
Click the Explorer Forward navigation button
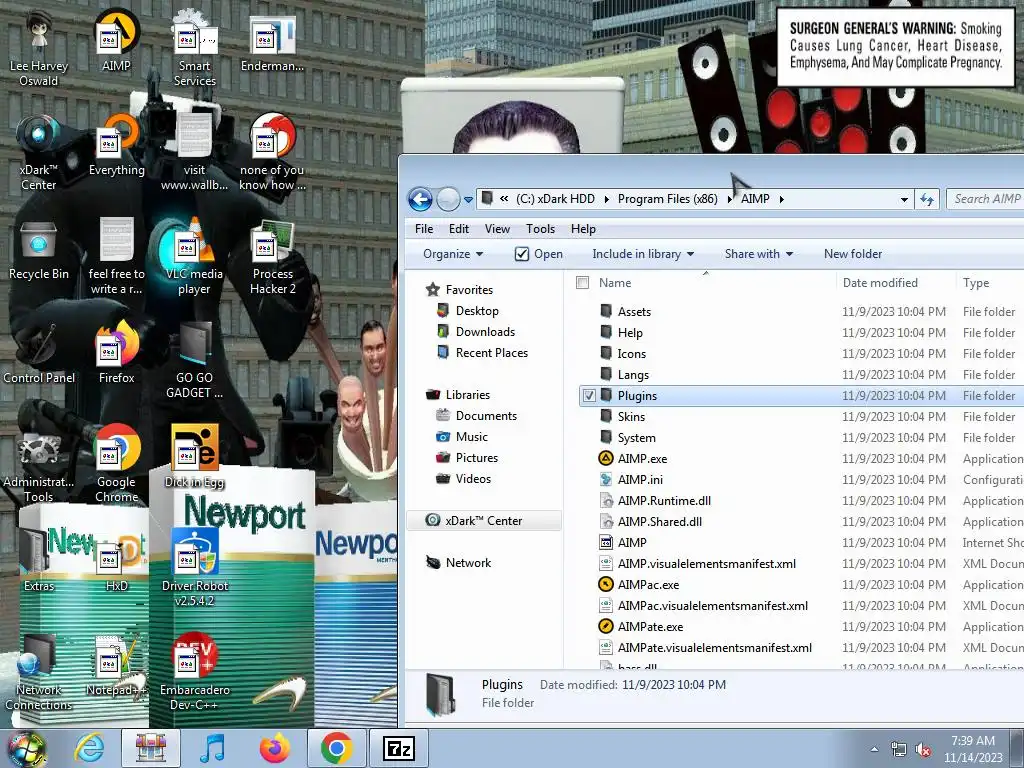(x=448, y=199)
